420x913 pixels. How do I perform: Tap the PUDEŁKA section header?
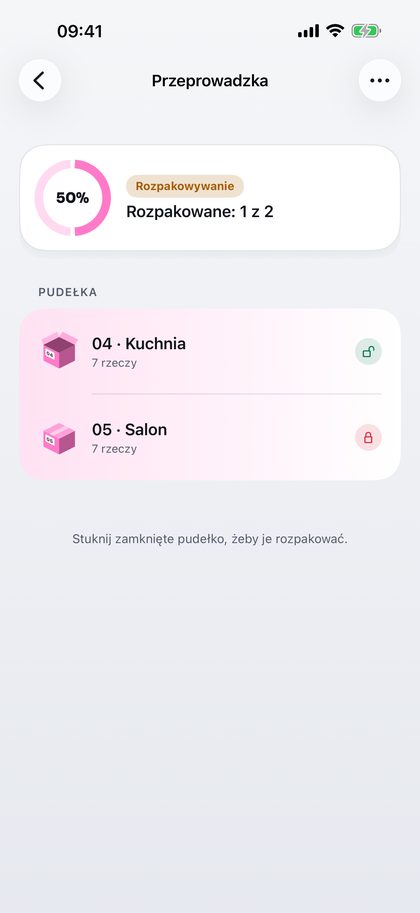68,292
